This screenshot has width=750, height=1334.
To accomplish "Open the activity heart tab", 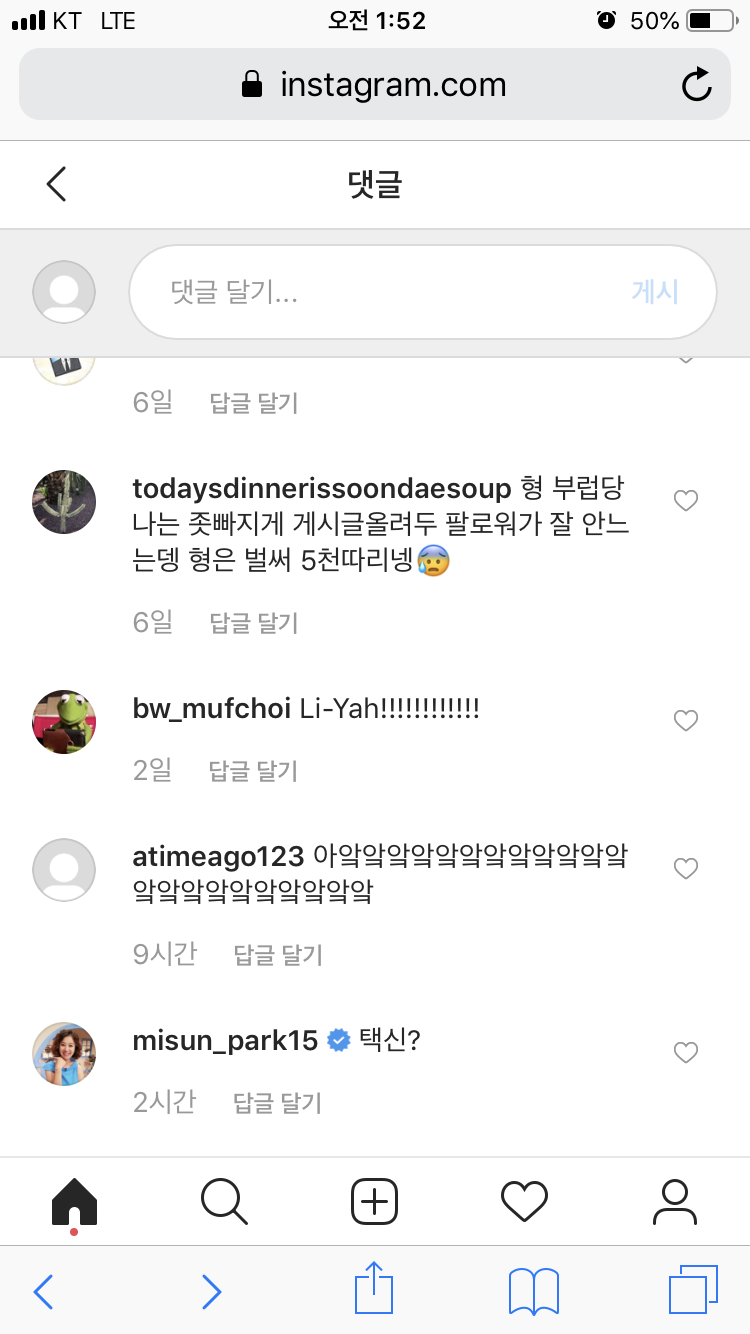I will tap(524, 1201).
